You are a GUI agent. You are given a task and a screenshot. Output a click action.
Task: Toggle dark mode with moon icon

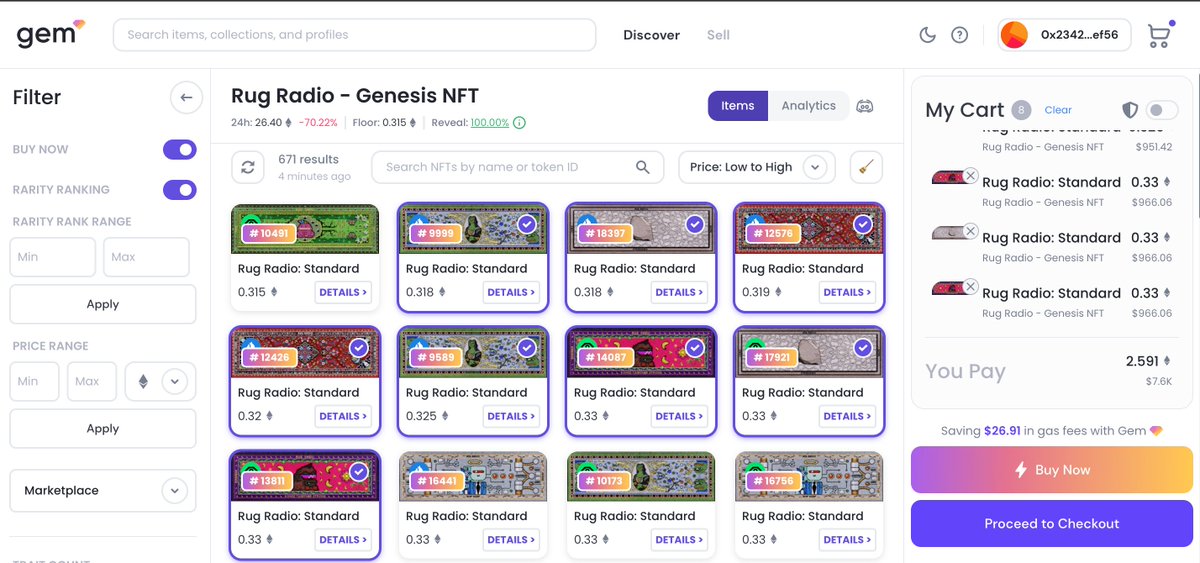tap(928, 35)
